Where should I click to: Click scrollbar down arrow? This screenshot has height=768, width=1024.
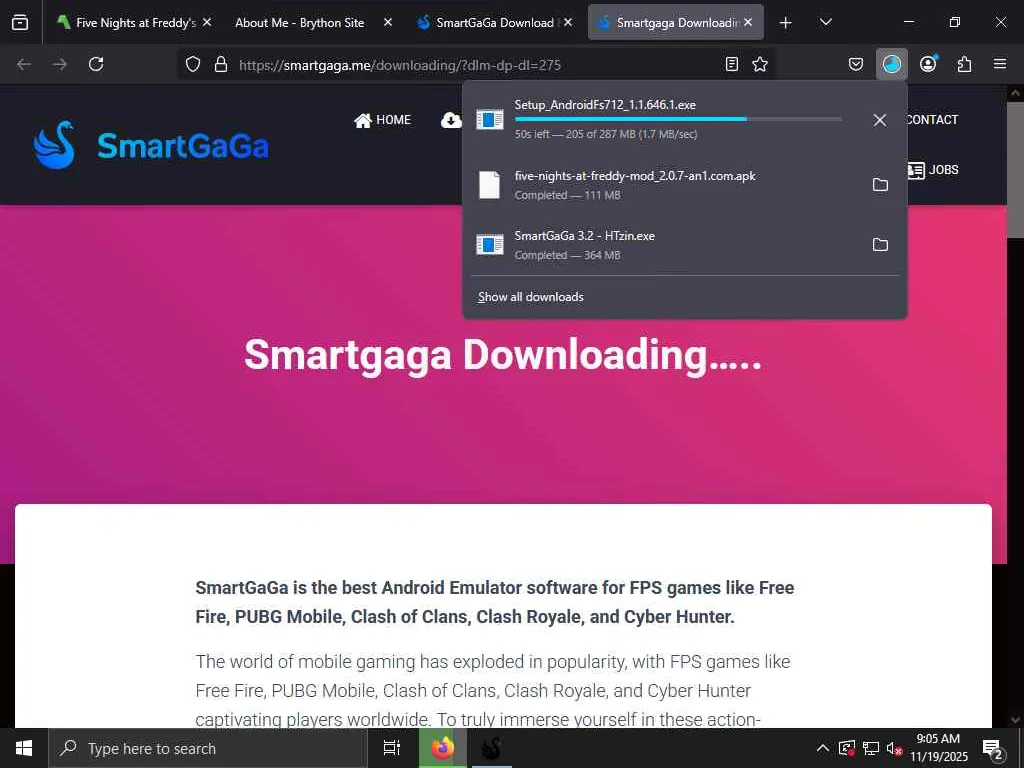(1015, 720)
